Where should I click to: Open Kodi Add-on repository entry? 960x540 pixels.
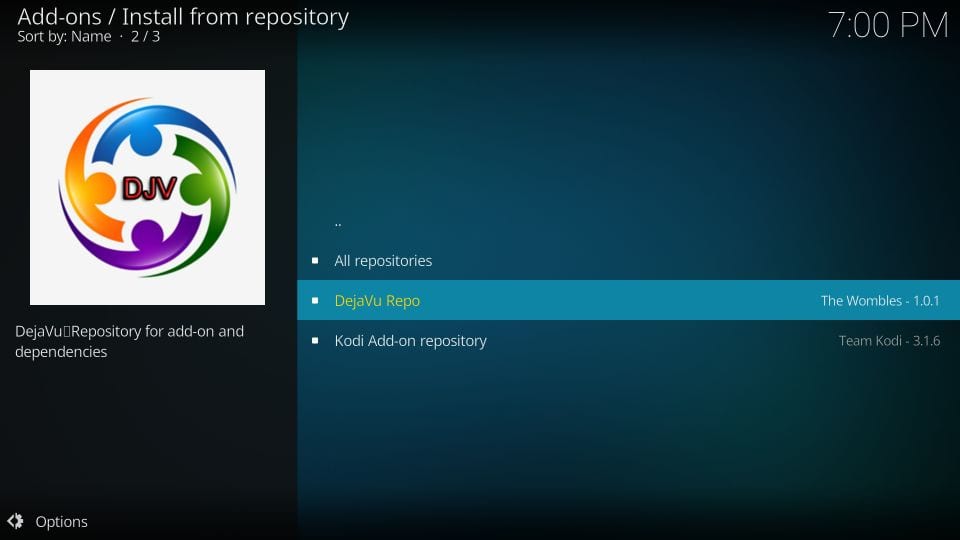coord(628,340)
